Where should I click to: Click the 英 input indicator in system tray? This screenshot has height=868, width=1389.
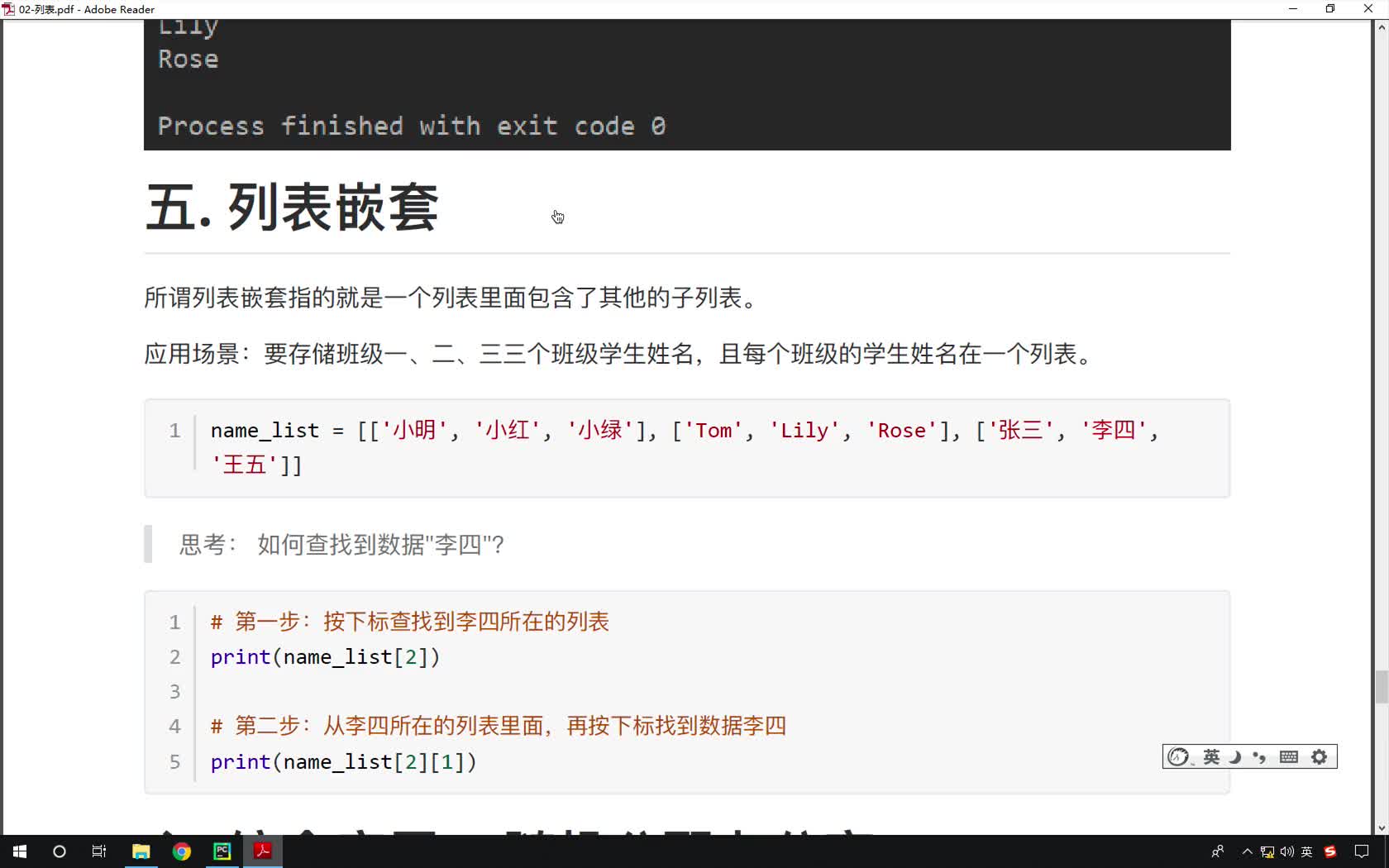[1307, 851]
